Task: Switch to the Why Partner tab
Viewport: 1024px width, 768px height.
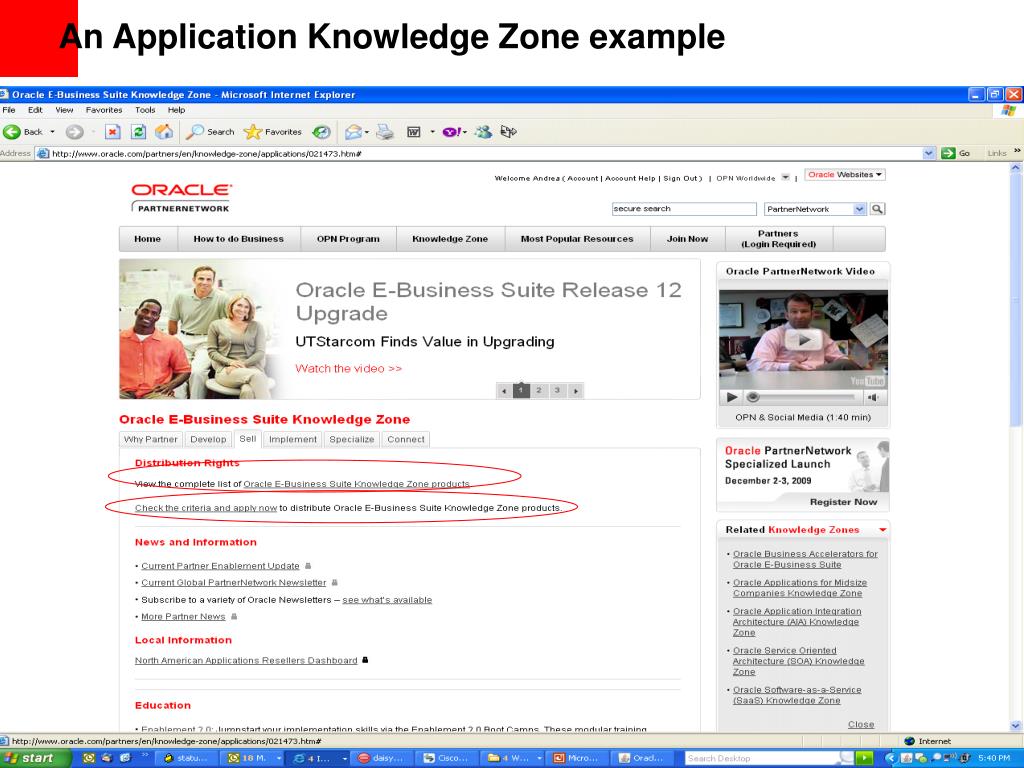Action: (151, 440)
